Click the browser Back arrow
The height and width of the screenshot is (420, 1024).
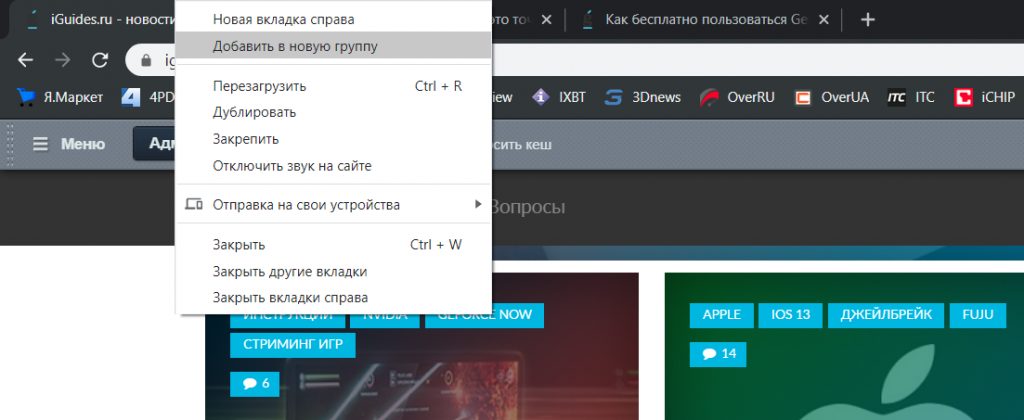coord(25,60)
